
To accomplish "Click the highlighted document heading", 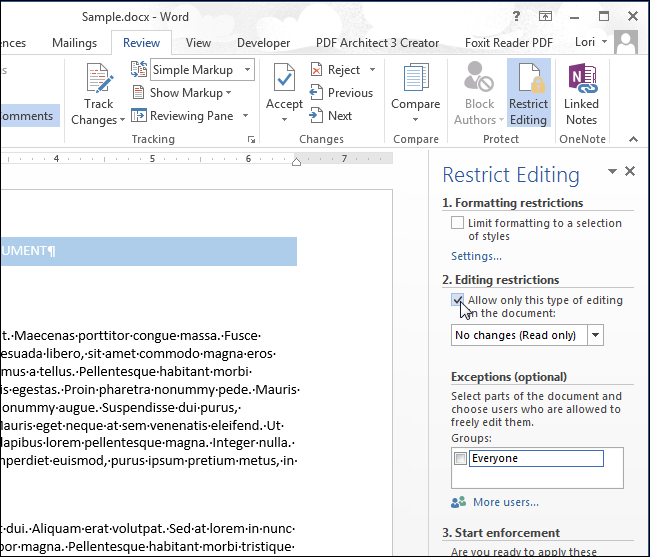I will (x=149, y=251).
